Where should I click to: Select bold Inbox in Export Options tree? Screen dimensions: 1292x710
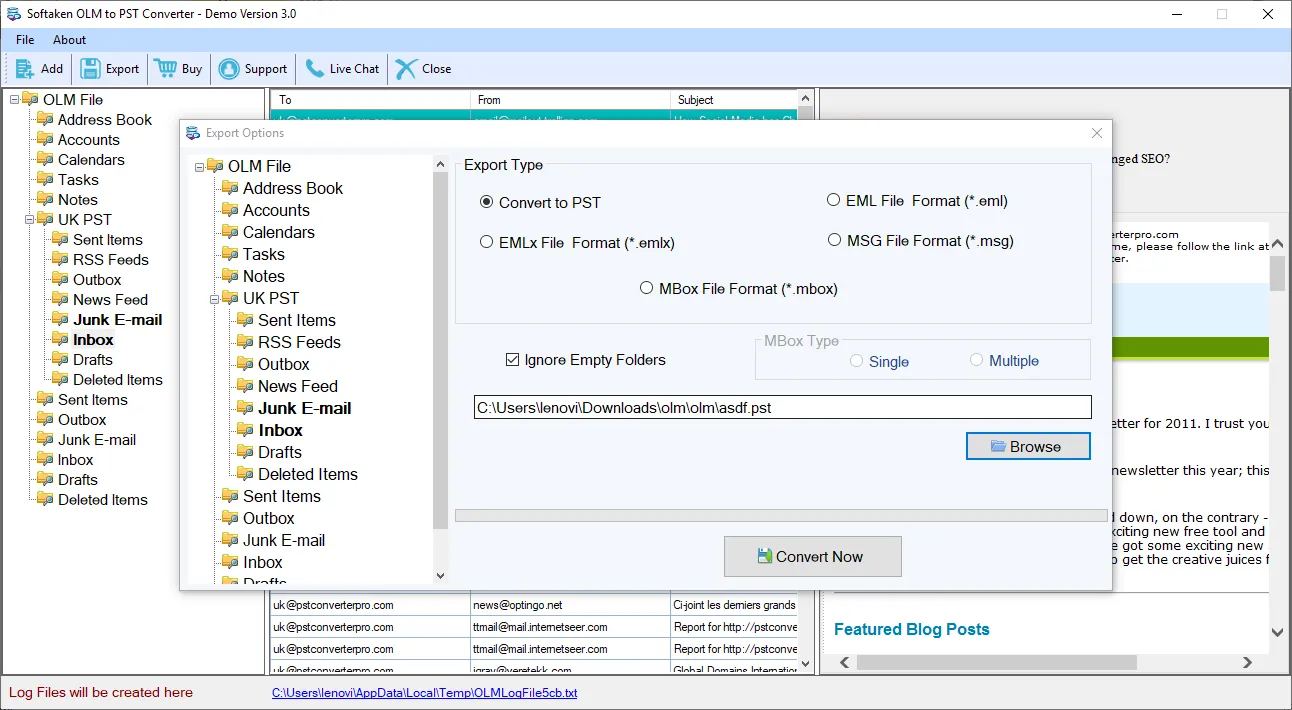pos(281,430)
